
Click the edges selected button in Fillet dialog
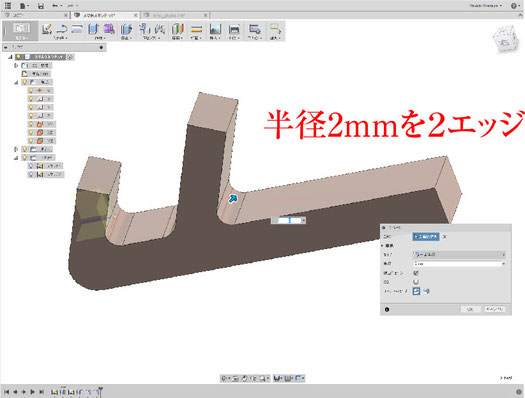point(426,237)
